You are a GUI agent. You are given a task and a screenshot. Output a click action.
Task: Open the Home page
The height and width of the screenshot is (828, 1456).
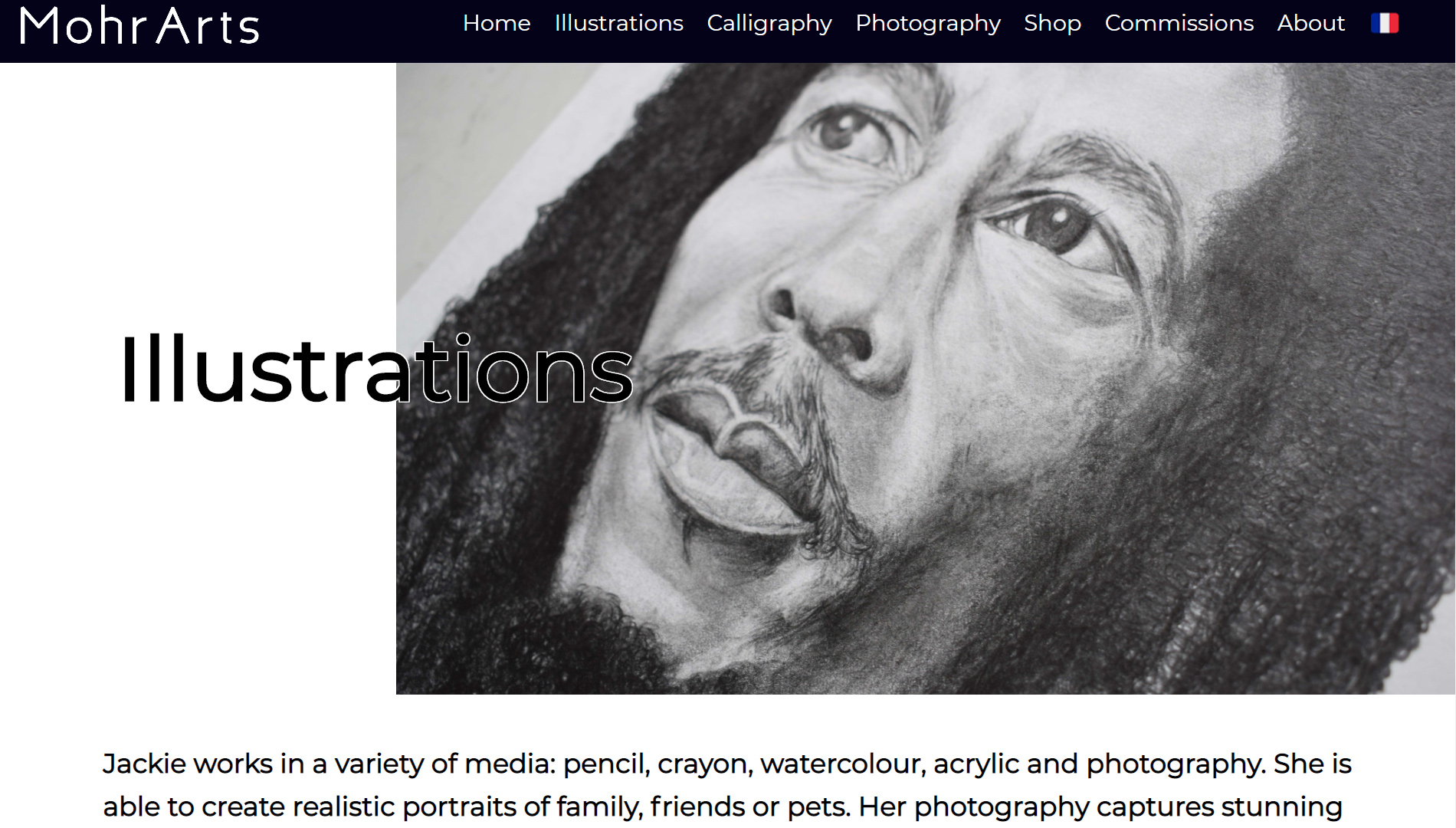point(497,23)
